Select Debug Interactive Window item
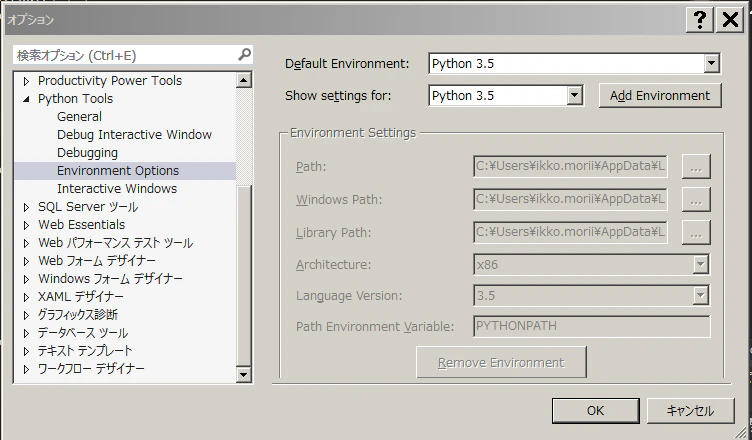Viewport: 752px width, 440px height. click(x=134, y=135)
